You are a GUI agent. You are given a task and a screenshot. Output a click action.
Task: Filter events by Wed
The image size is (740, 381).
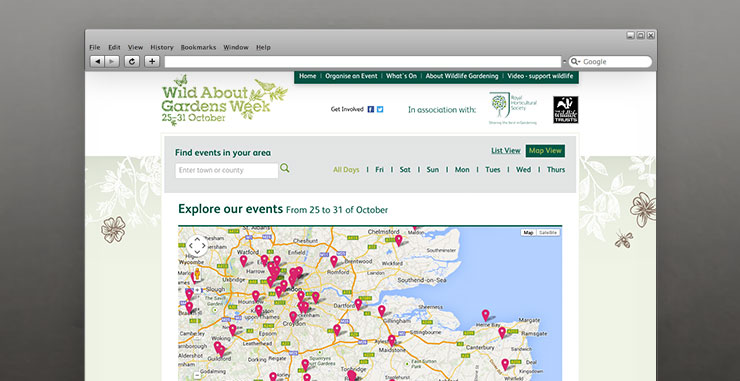coord(523,169)
